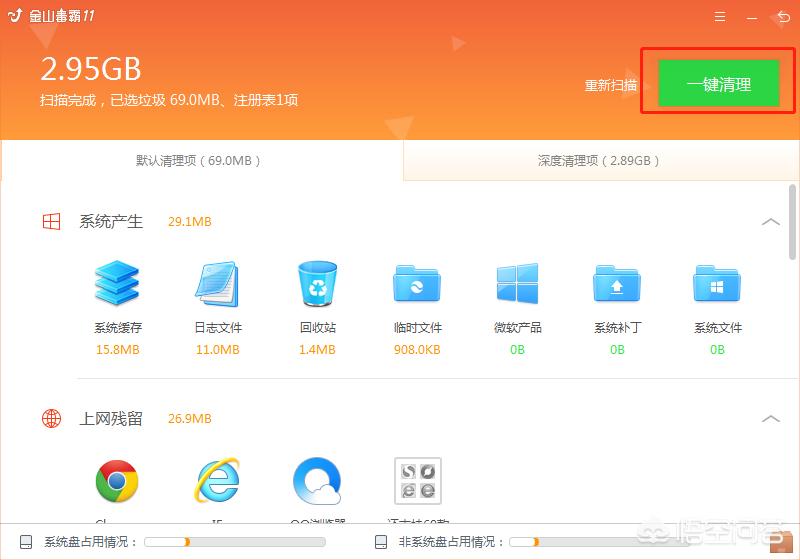Select the Internet Explorer icon
Image resolution: width=800 pixels, height=560 pixels.
click(217, 480)
